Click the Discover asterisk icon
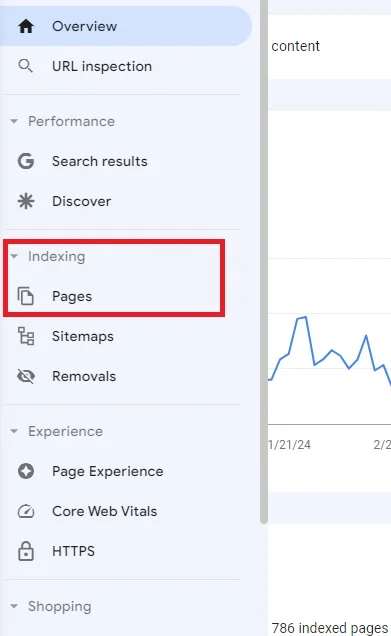Viewport: 391px width, 636px height. click(26, 201)
